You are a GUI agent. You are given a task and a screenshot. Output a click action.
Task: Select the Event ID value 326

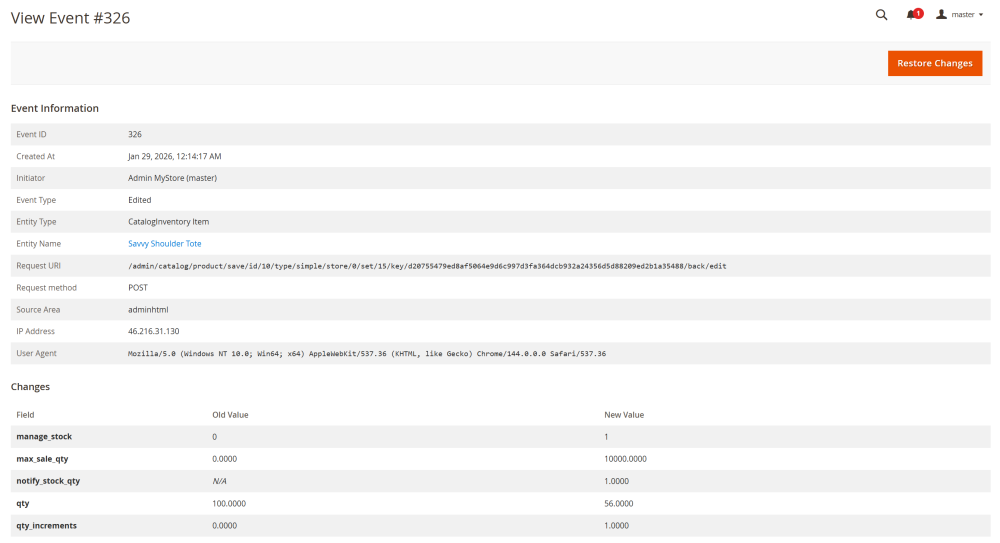[135, 134]
